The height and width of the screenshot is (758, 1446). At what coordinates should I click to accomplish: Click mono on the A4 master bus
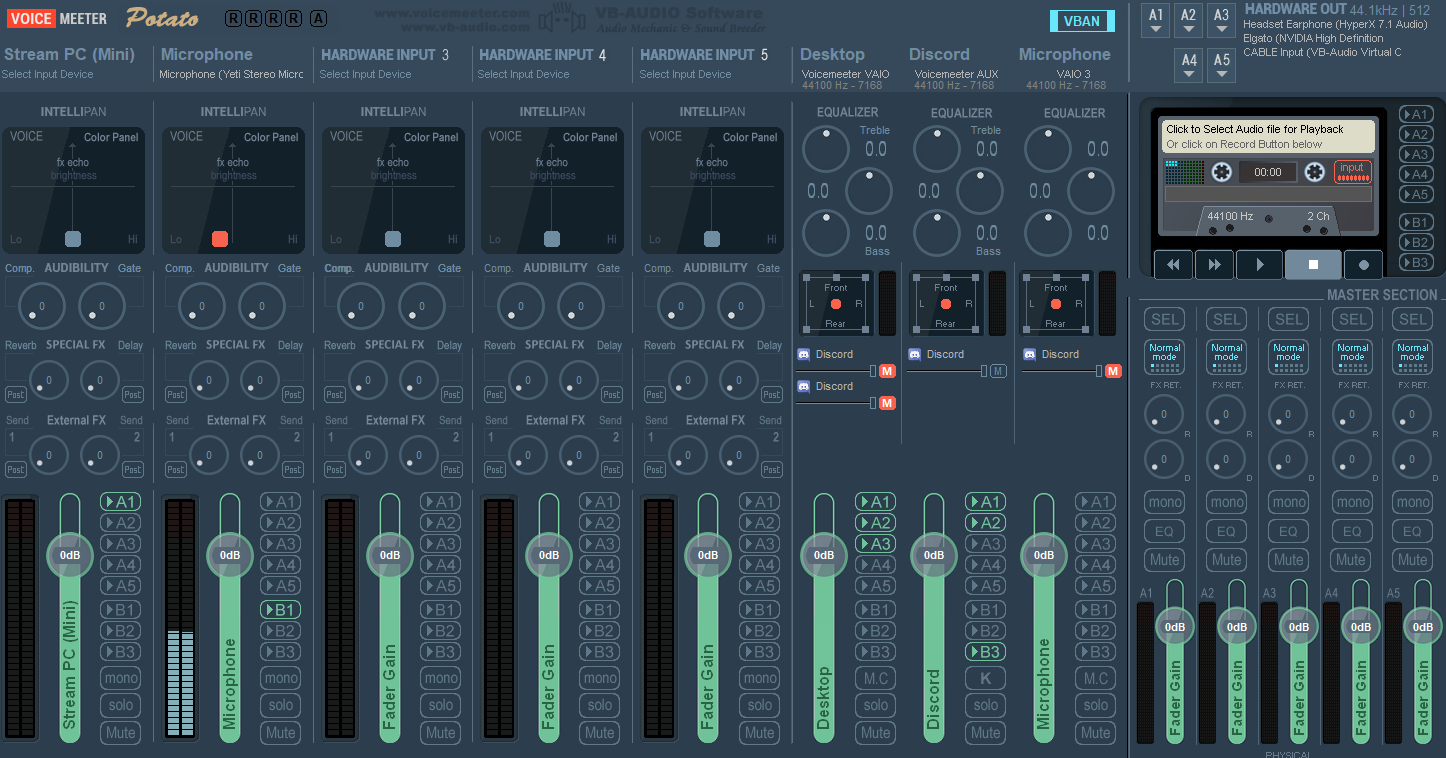click(x=1352, y=502)
